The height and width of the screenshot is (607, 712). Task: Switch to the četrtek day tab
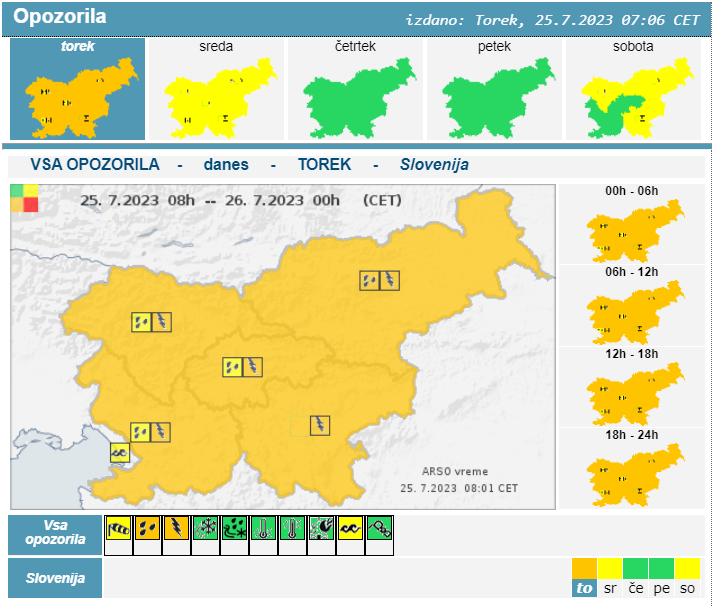pos(355,90)
